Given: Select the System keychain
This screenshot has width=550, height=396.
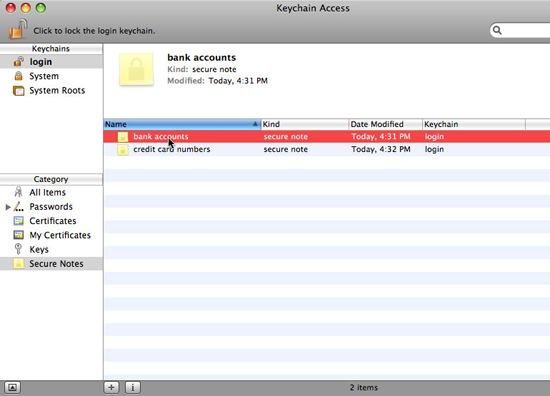Looking at the screenshot, I should [51, 76].
